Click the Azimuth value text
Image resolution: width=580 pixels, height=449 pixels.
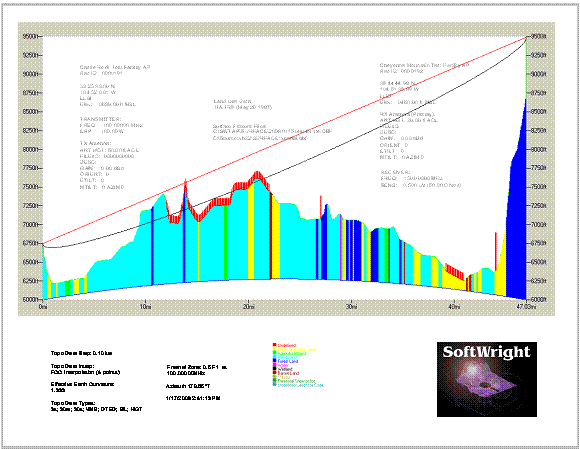pos(188,386)
